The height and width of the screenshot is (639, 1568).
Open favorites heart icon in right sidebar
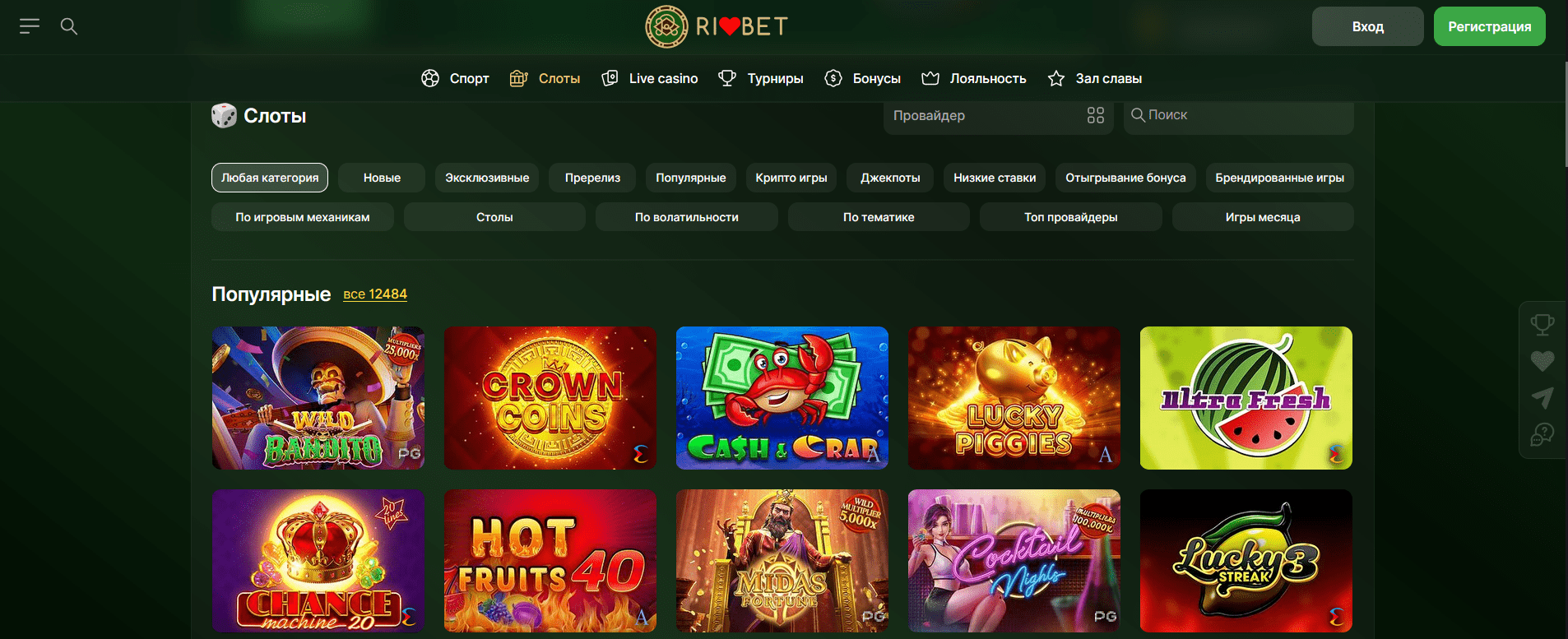coord(1542,361)
